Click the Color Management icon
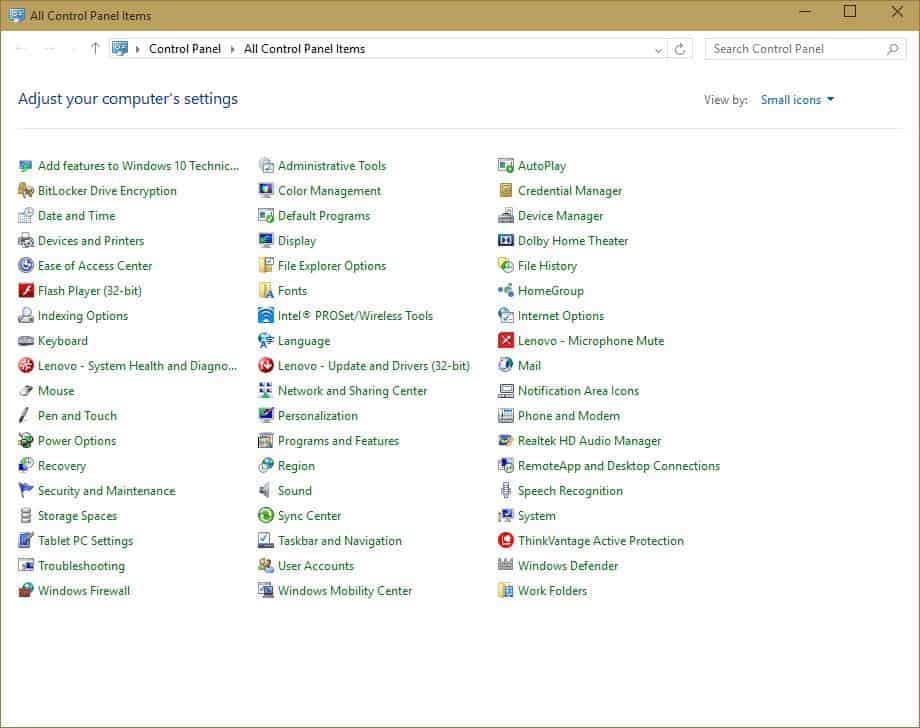This screenshot has height=728, width=920. pos(266,191)
